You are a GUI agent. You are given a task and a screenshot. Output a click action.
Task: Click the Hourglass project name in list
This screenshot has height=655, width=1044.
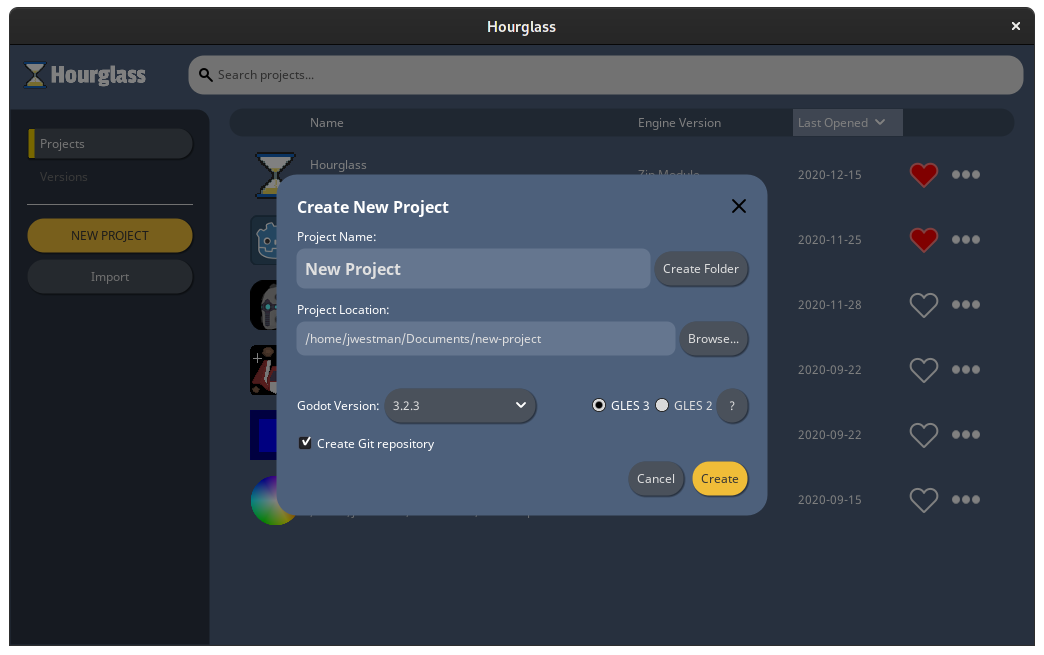click(x=338, y=165)
